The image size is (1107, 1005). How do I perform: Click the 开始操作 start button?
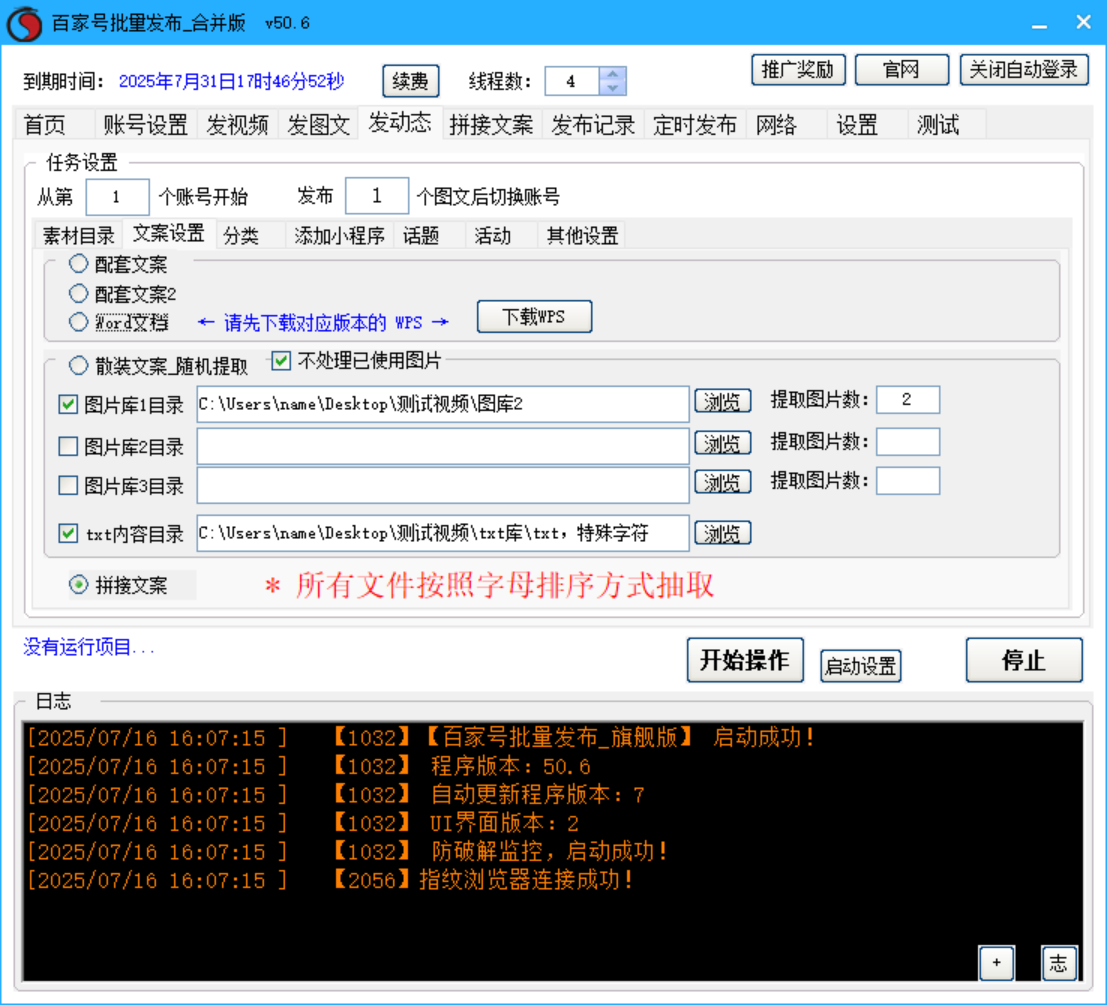click(x=745, y=660)
